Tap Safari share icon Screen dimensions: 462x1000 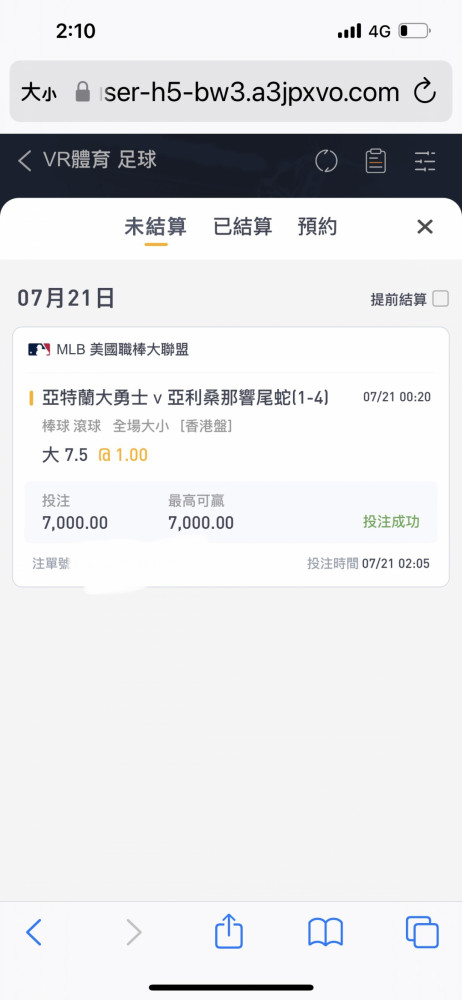pyautogui.click(x=229, y=930)
